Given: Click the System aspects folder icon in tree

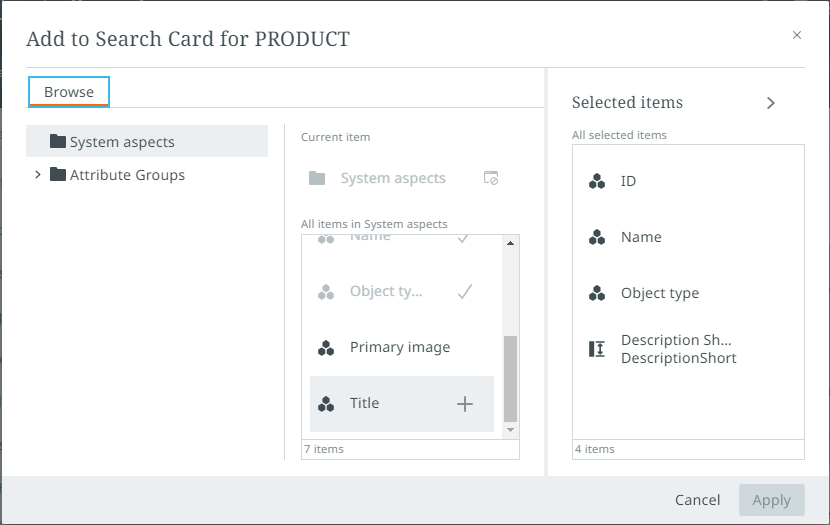Looking at the screenshot, I should pyautogui.click(x=58, y=142).
